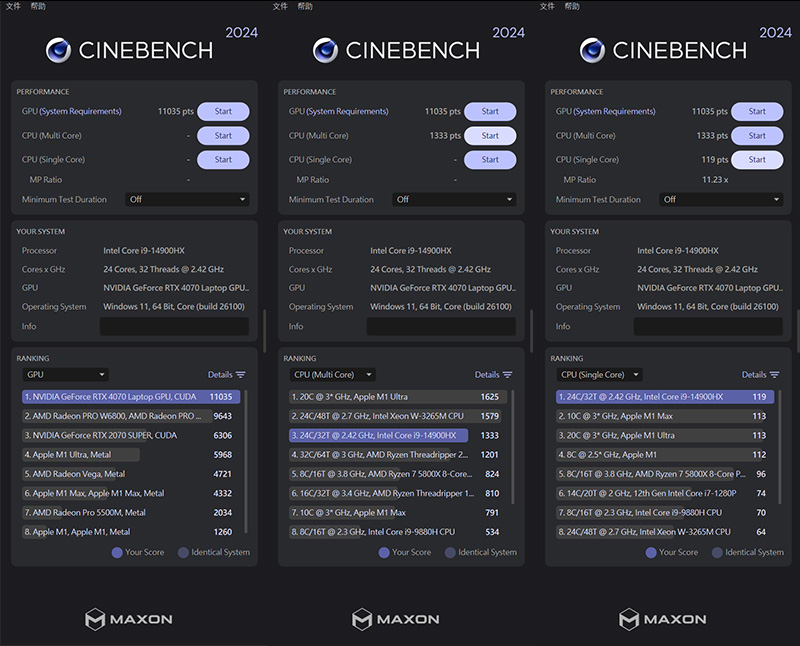Open the GPU ranking dropdown in left window

[x=65, y=375]
